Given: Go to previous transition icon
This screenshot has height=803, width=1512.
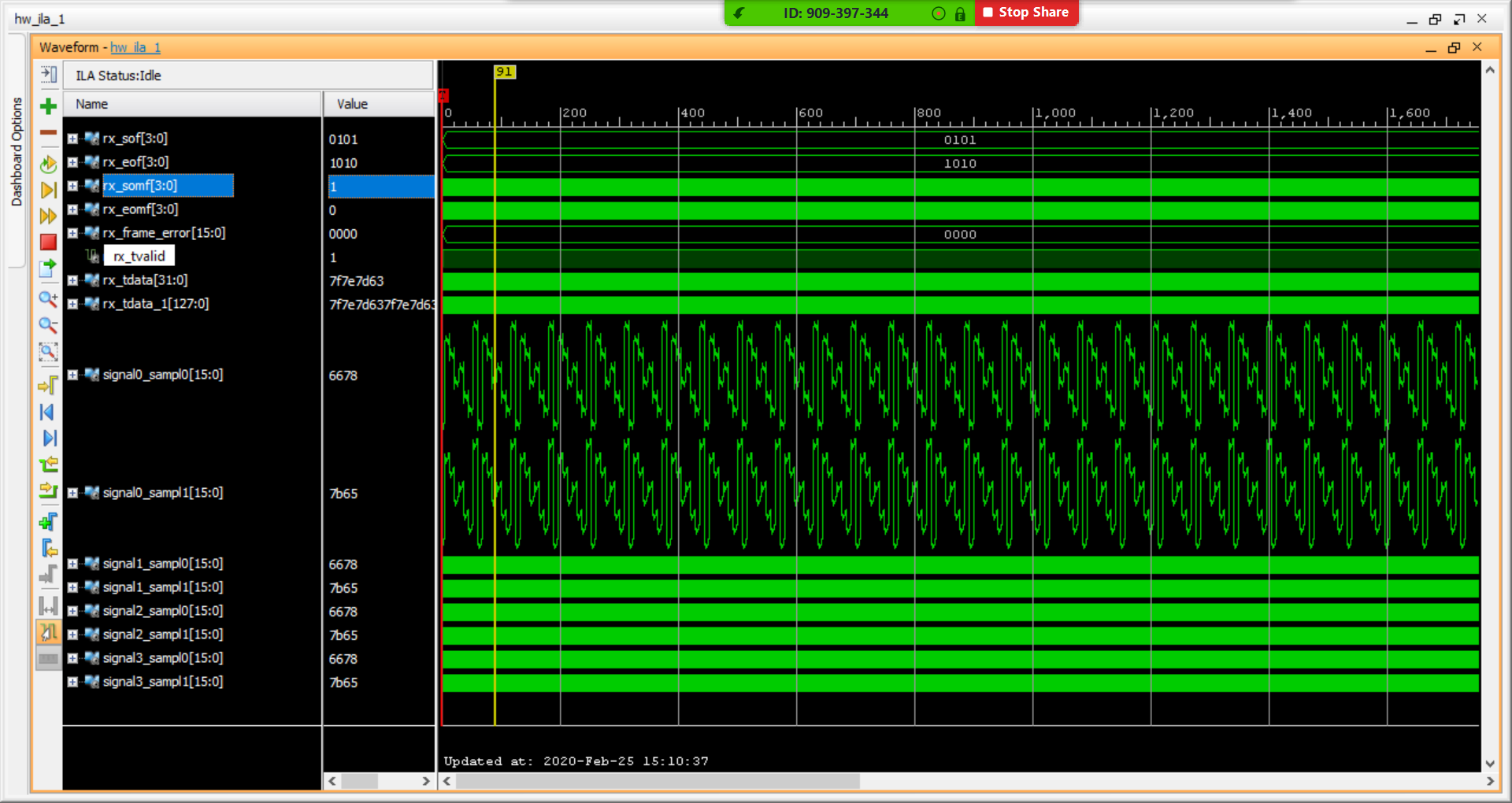Looking at the screenshot, I should pyautogui.click(x=48, y=464).
